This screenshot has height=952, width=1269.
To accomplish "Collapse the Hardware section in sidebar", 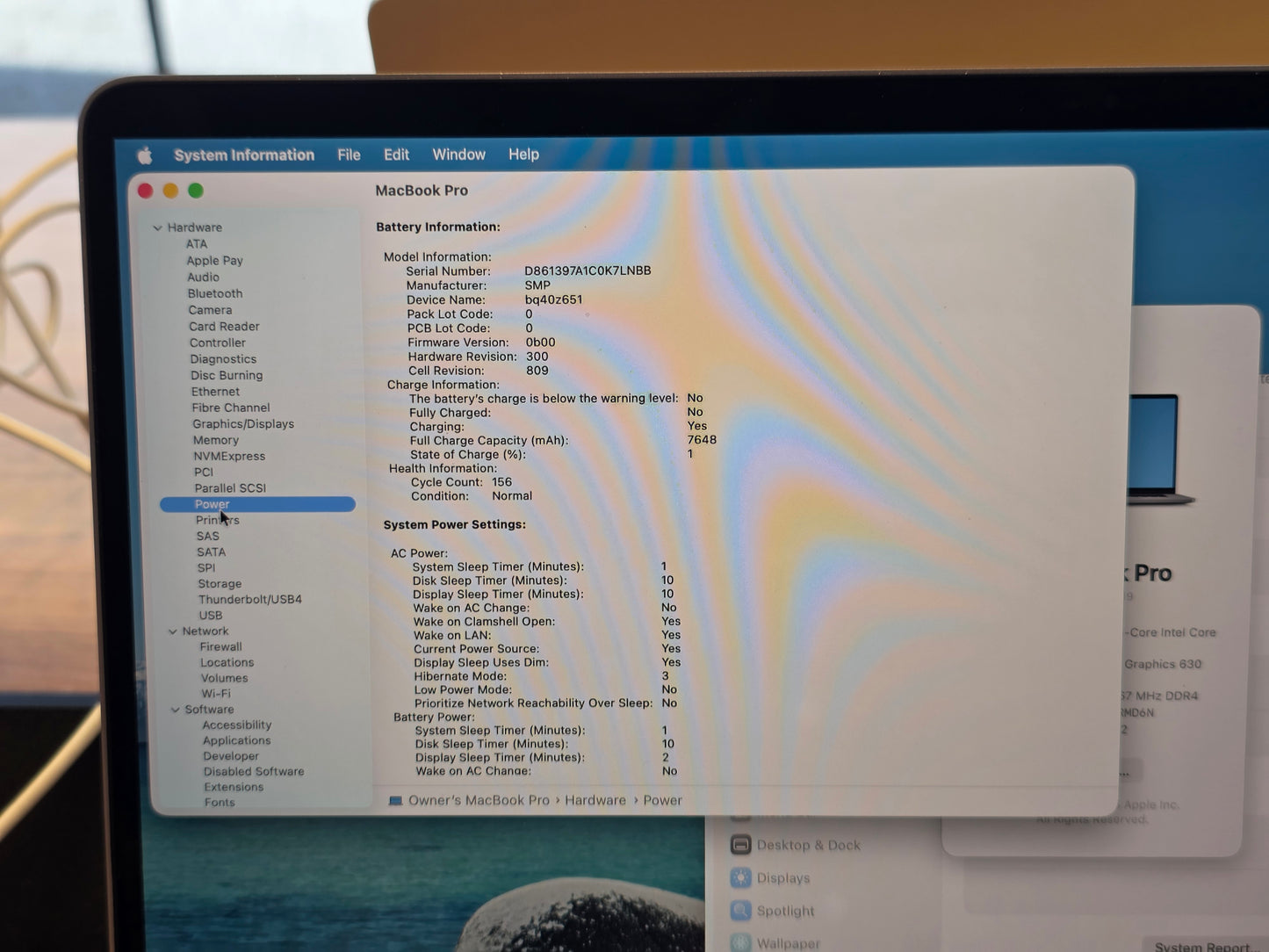I will point(157,227).
